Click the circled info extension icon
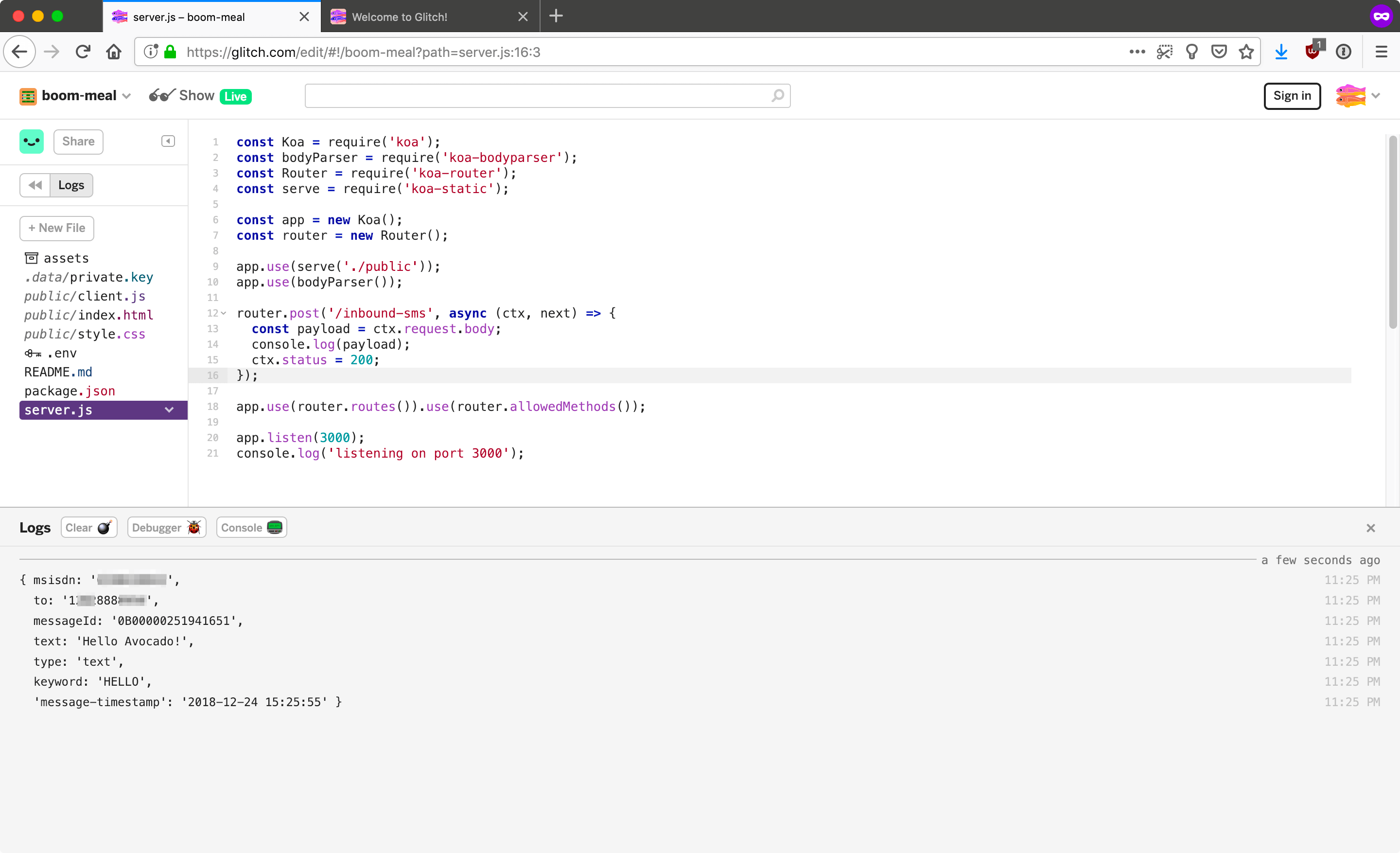 pos(1343,52)
